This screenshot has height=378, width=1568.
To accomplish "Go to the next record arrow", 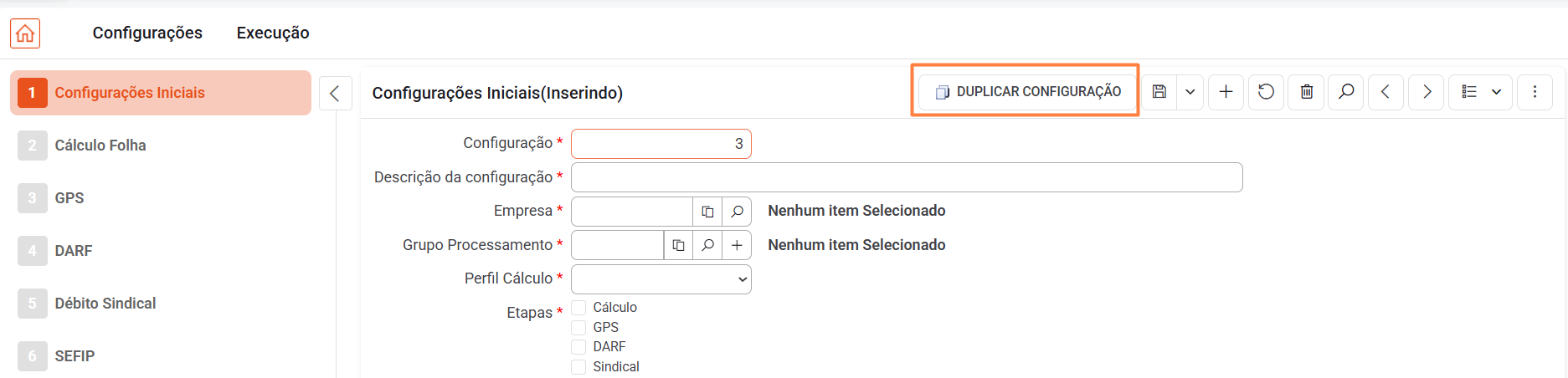I will coord(1427,92).
